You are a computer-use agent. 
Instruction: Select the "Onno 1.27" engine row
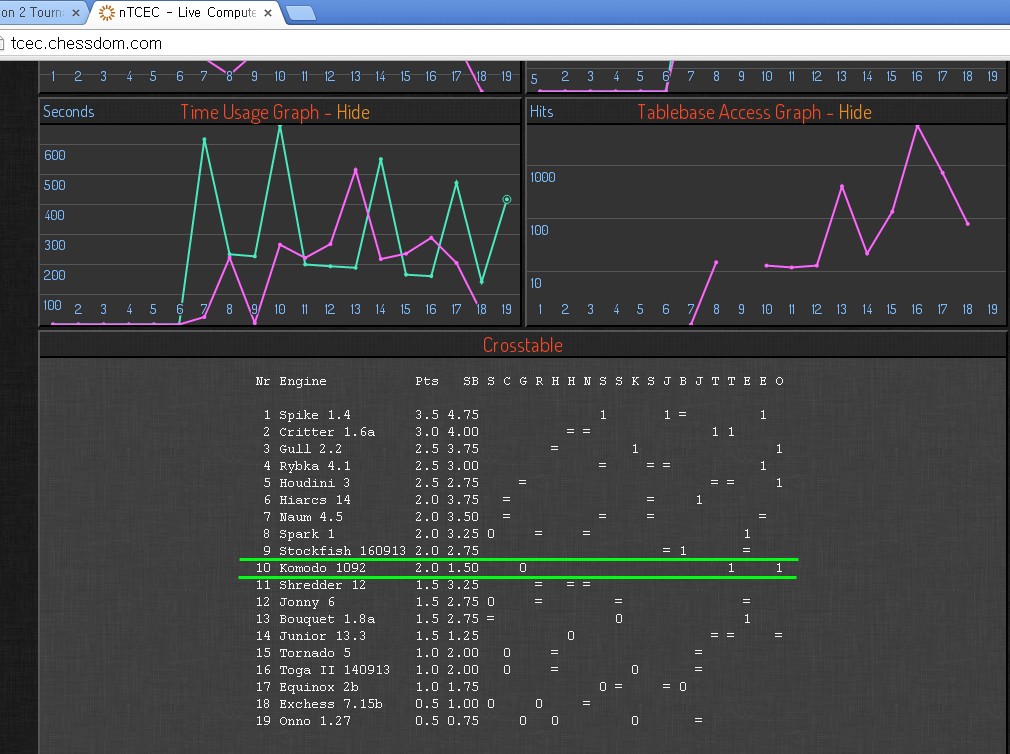pos(519,721)
